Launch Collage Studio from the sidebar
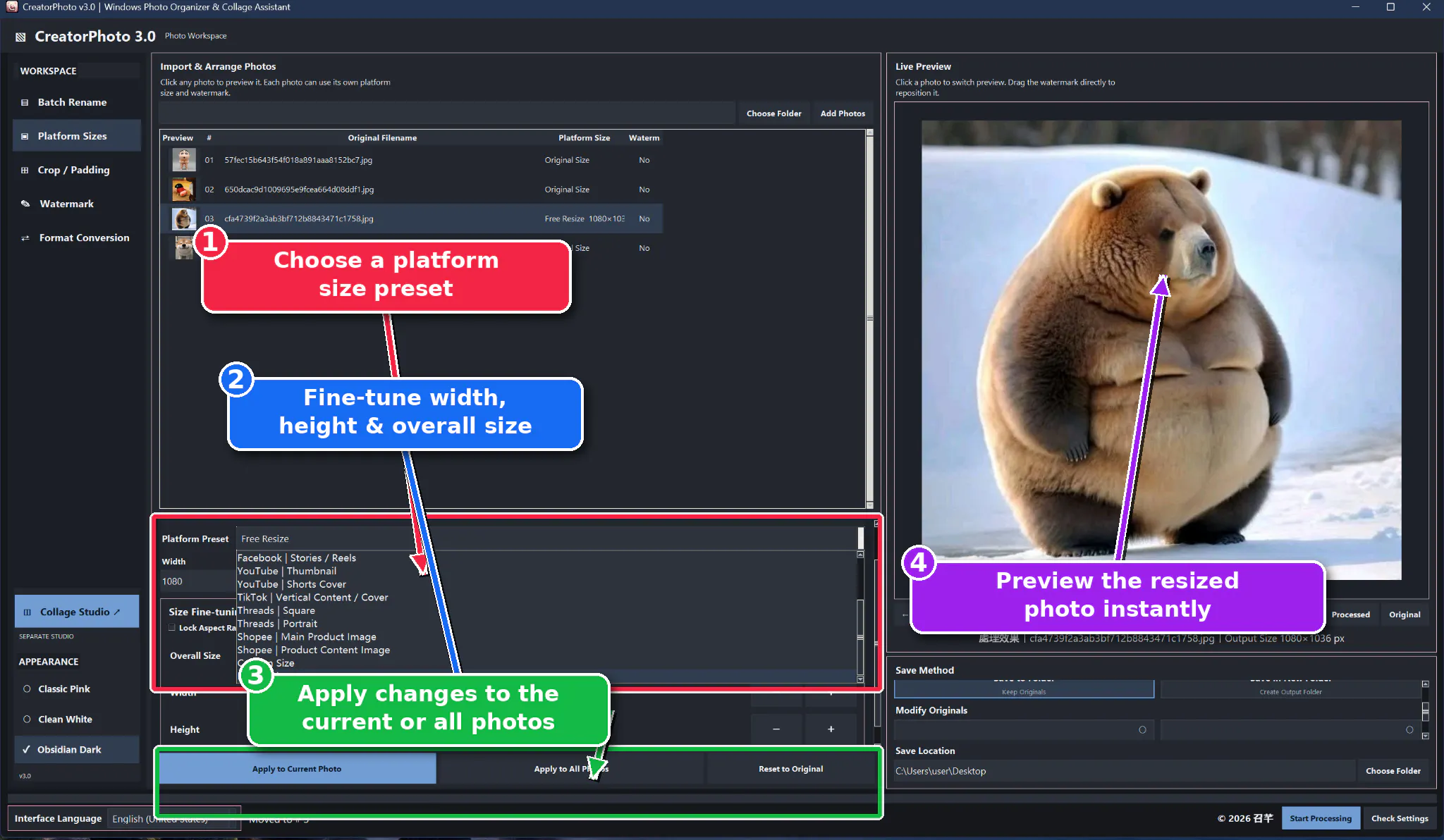 point(76,612)
